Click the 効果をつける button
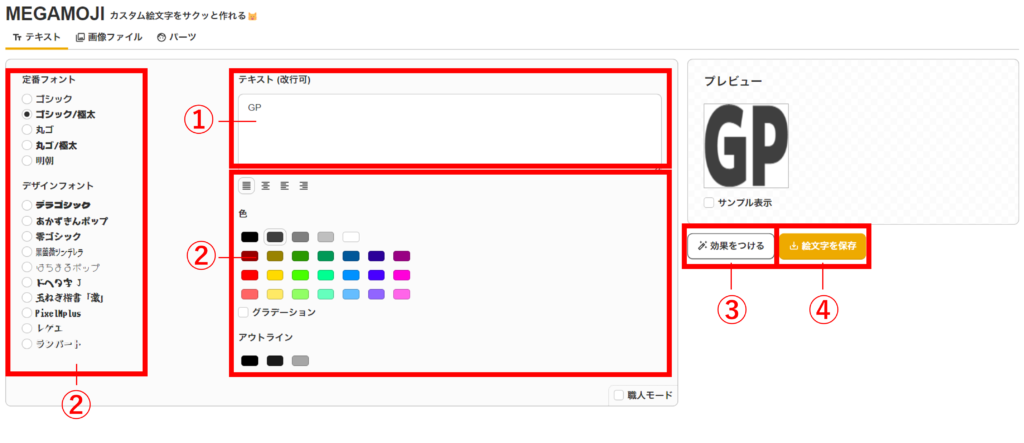 tap(730, 247)
